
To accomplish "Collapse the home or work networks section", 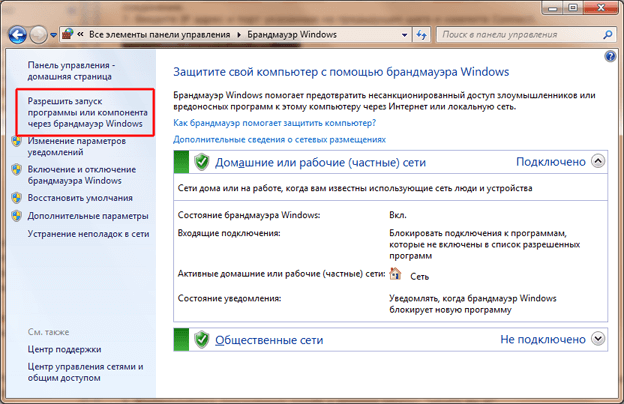I will point(598,161).
